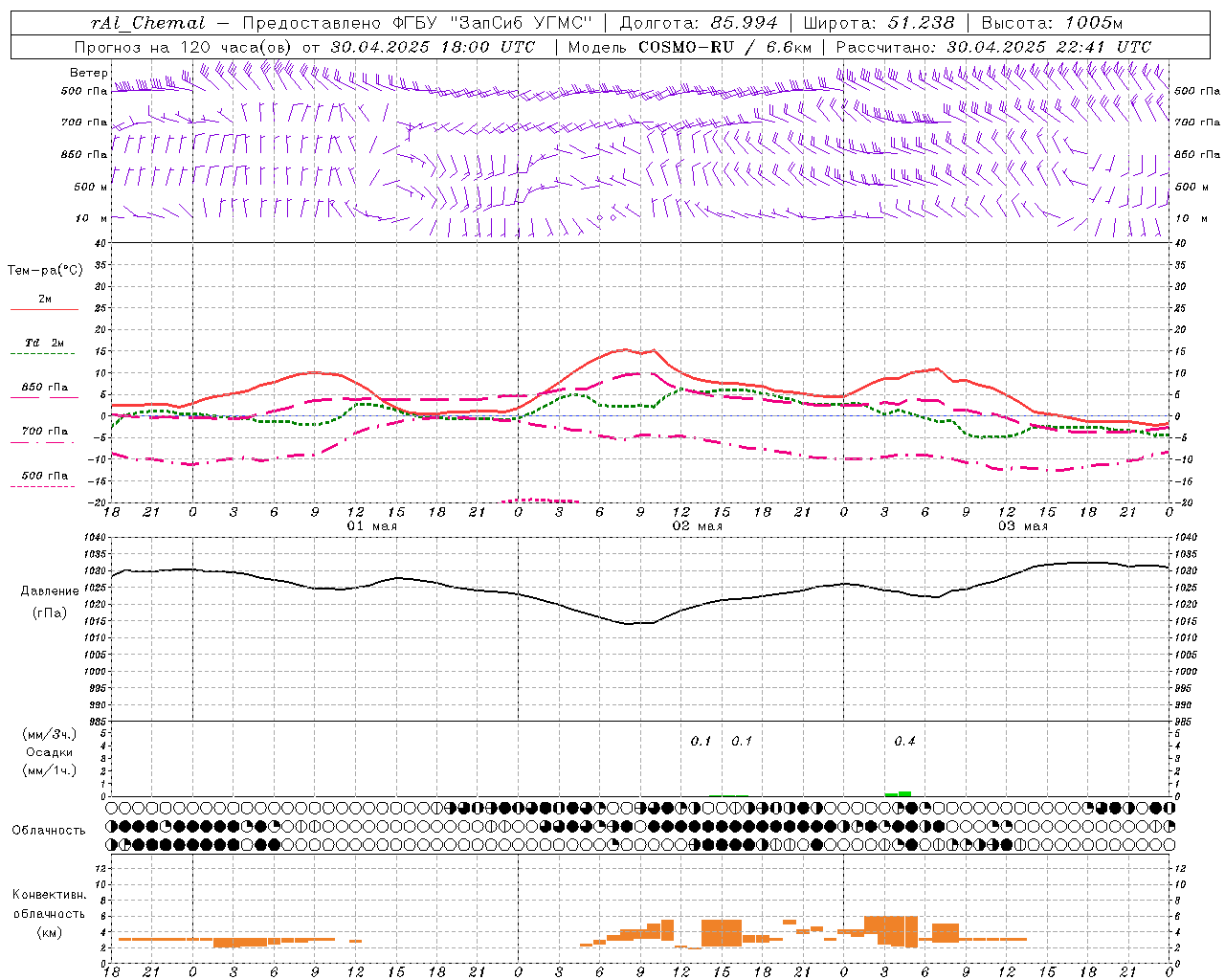Click the '02 мая' date label
The image size is (1225, 980).
(698, 526)
